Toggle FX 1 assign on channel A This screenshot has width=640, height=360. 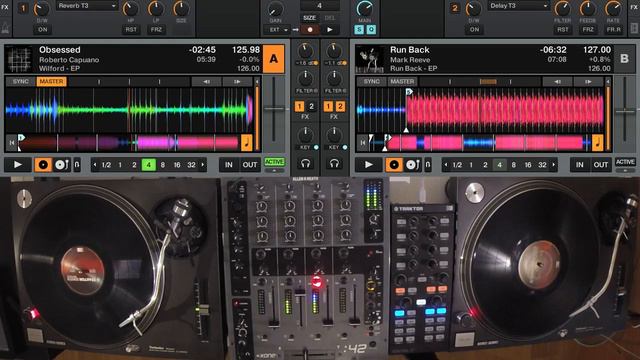(x=299, y=107)
